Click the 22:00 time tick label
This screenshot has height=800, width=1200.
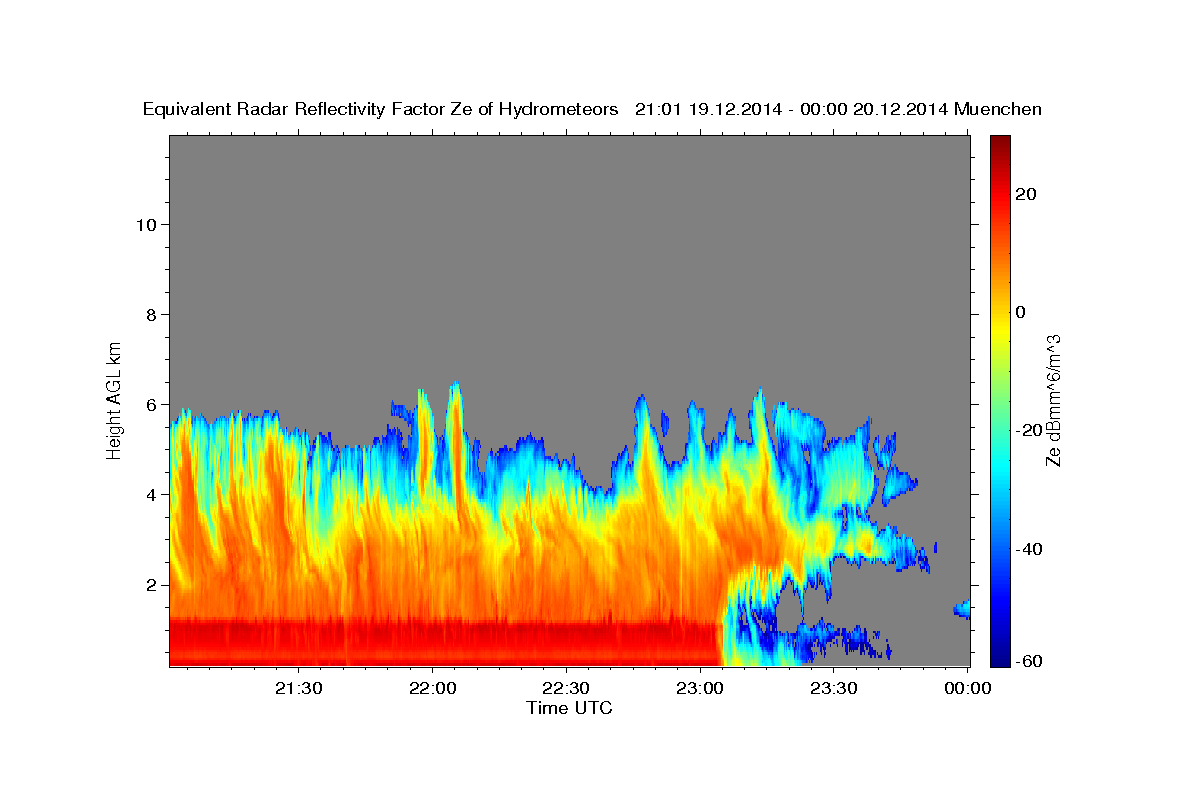[432, 689]
